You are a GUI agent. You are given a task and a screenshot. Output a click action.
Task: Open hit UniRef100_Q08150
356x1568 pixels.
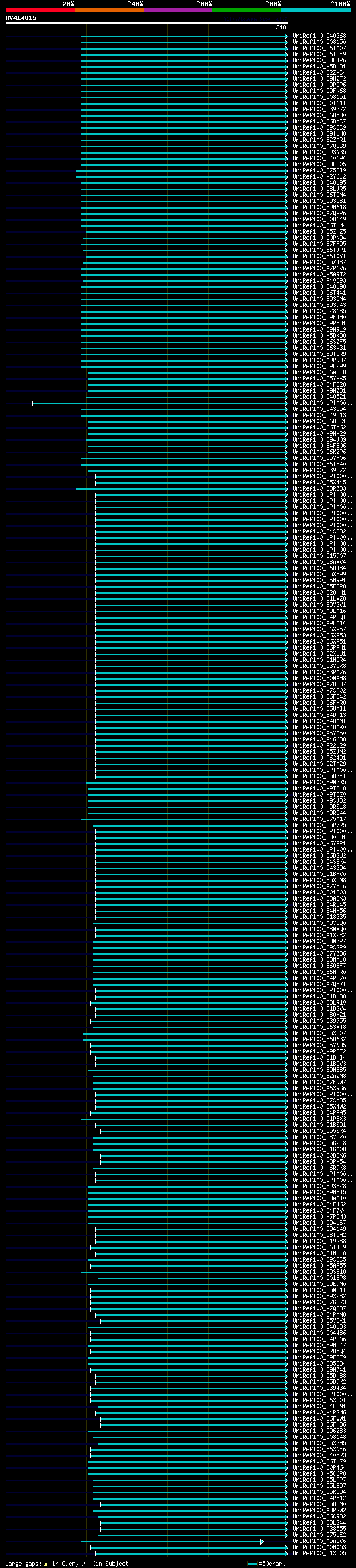[x=319, y=42]
